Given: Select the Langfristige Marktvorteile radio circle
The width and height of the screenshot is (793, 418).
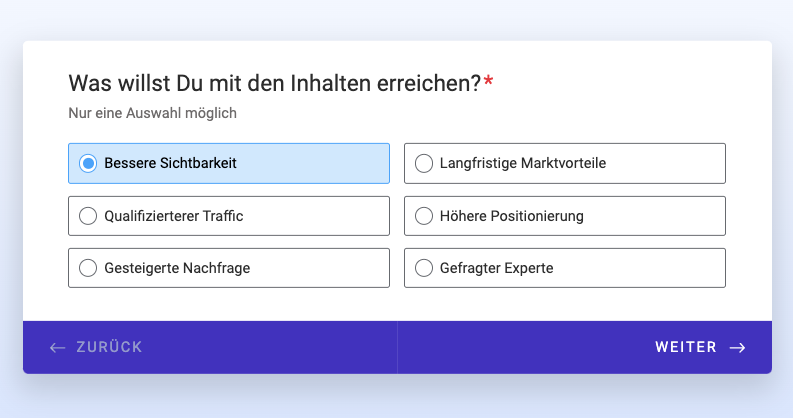Looking at the screenshot, I should 424,163.
